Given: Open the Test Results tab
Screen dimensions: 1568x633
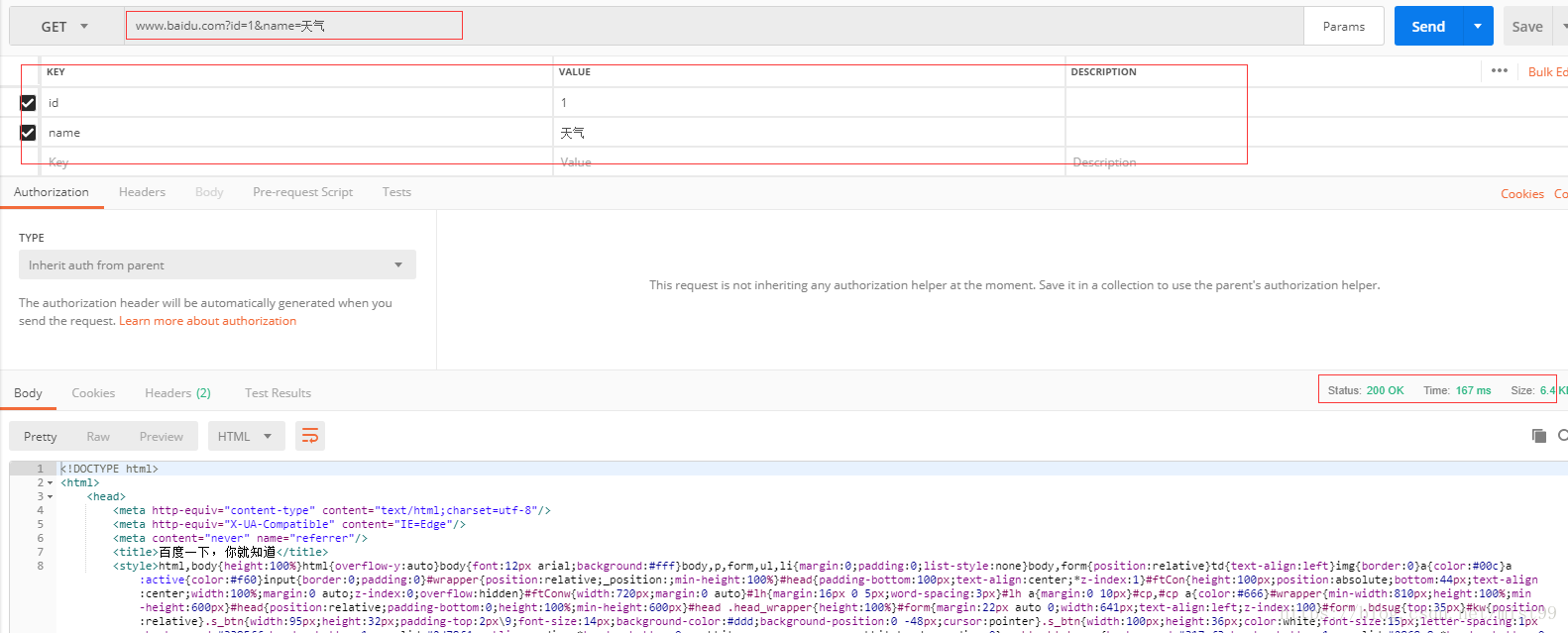Looking at the screenshot, I should click(x=278, y=393).
